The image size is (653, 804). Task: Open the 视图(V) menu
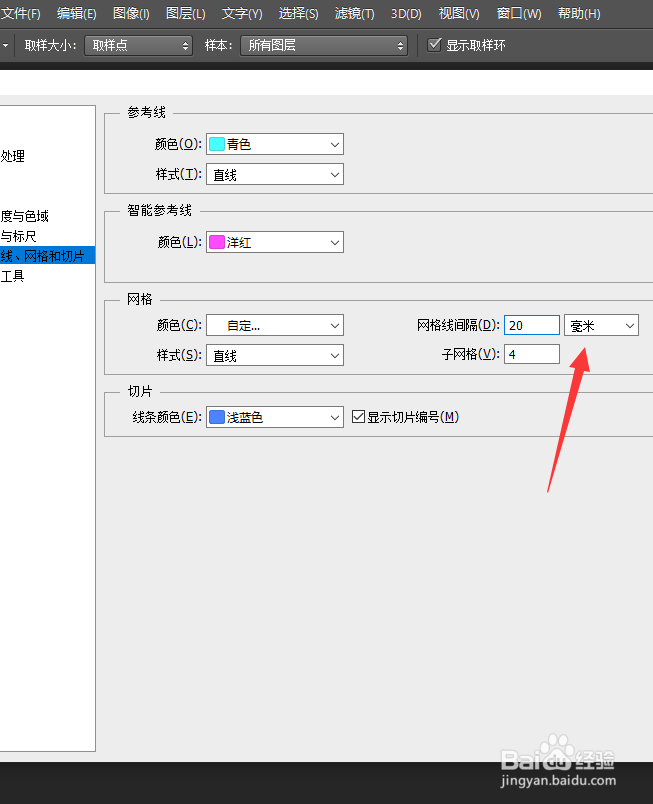pos(459,13)
